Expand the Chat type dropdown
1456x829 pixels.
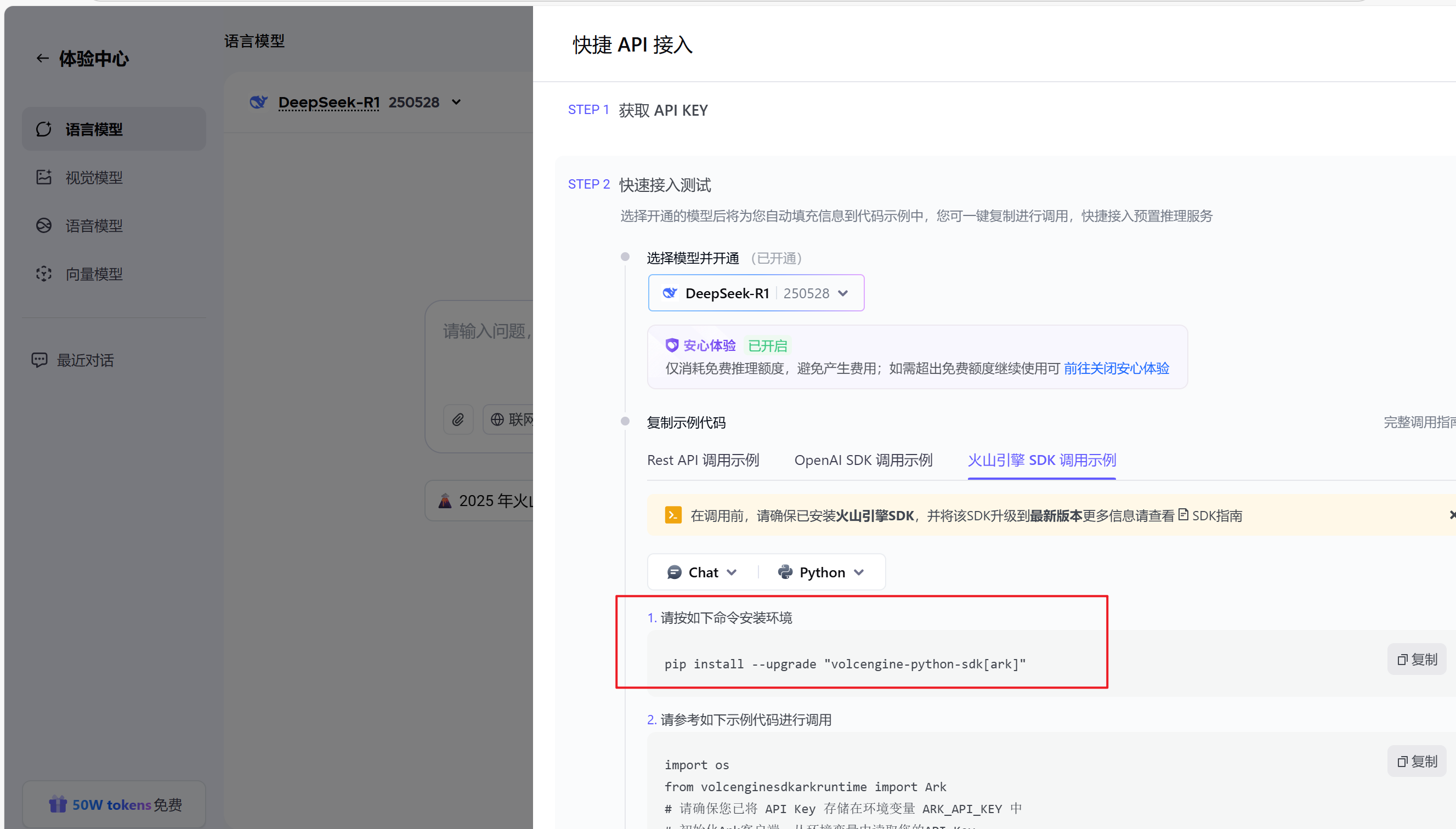pos(702,572)
